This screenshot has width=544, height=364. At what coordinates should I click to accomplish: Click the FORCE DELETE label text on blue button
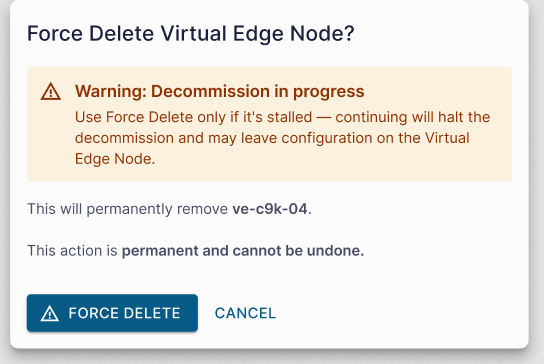click(125, 313)
